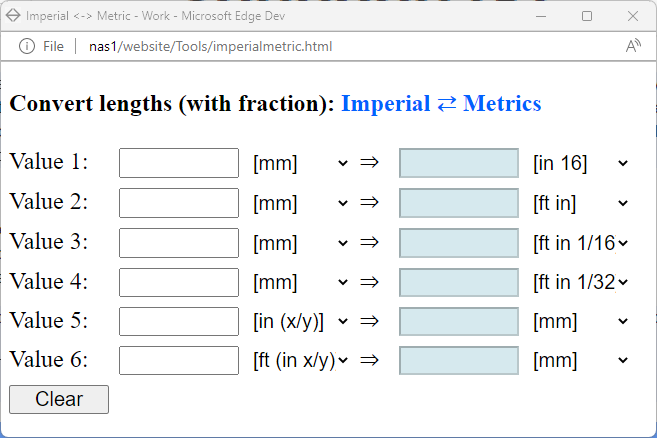
Task: Focus the Value 3 input field
Action: [179, 243]
